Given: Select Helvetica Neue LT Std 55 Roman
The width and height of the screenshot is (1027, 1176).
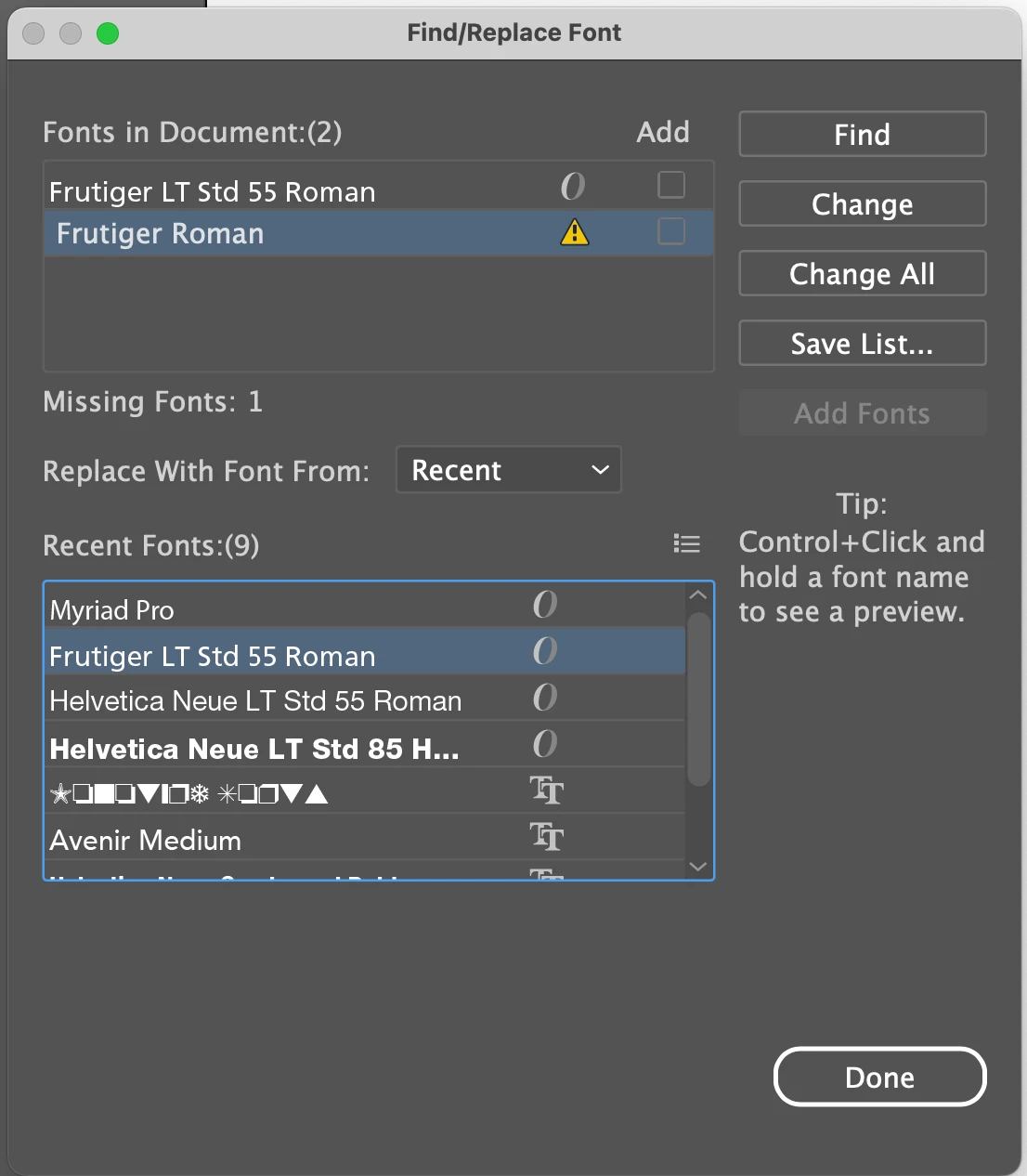Looking at the screenshot, I should [365, 698].
